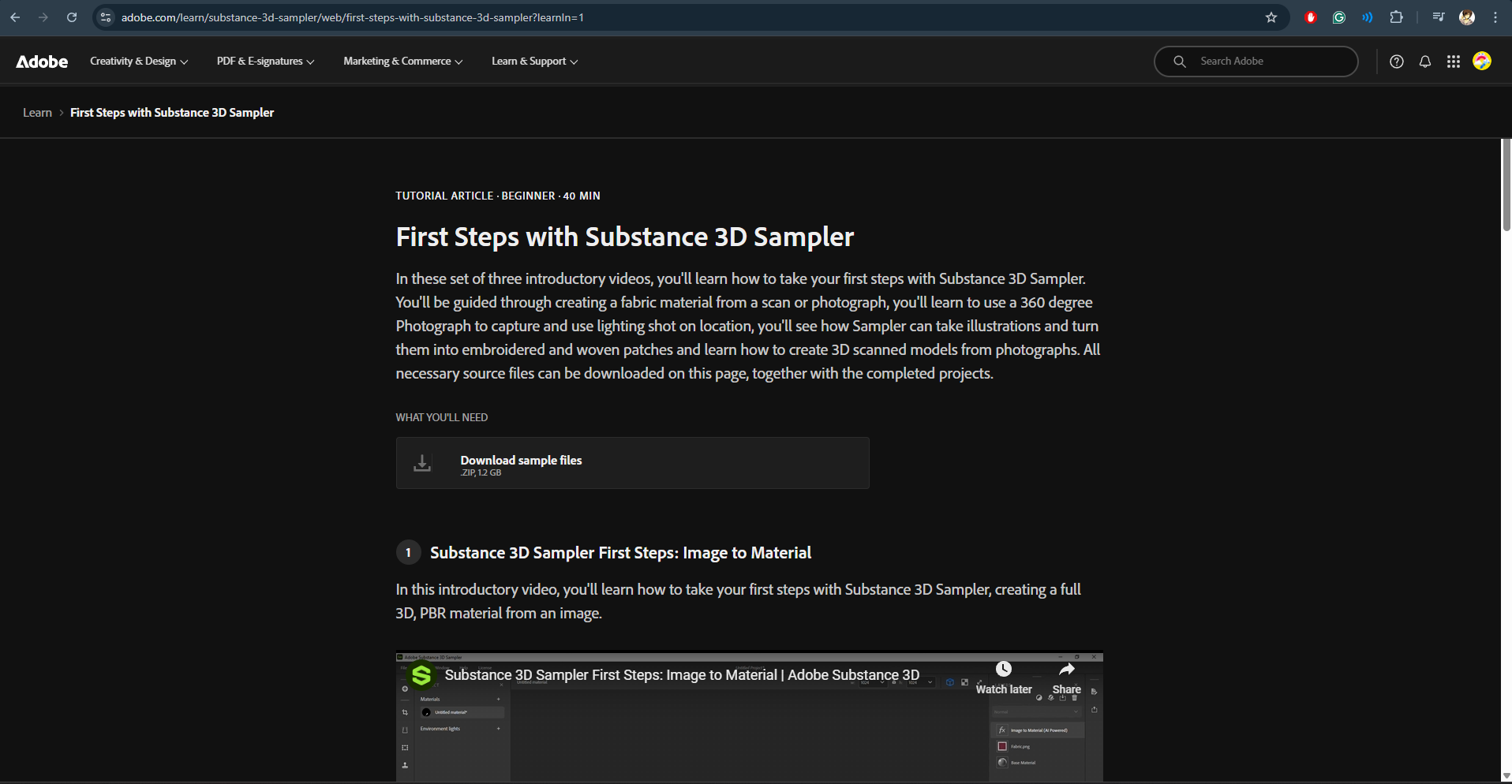This screenshot has height=784, width=1512.
Task: Expand the PDF & E-signatures menu
Action: point(265,62)
